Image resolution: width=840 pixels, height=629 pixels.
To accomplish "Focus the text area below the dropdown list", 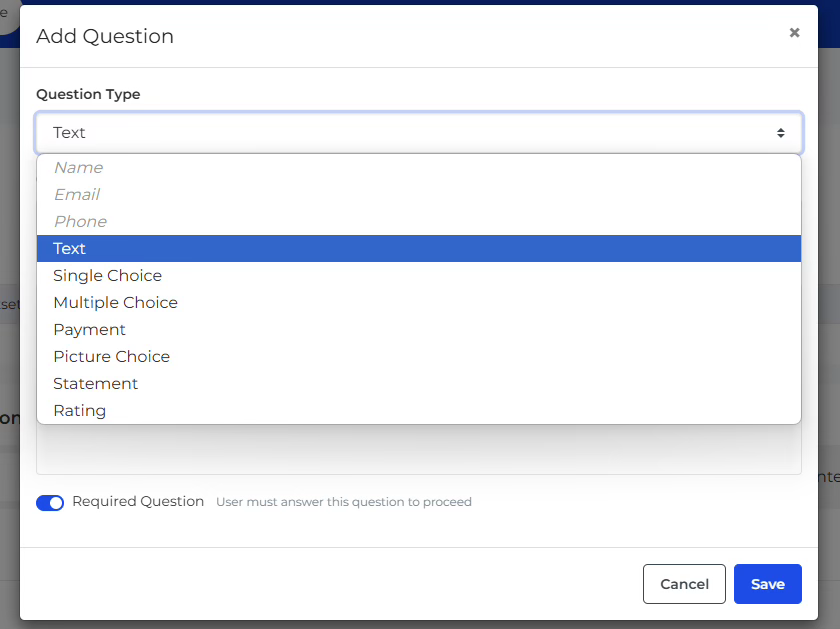I will tap(419, 449).
